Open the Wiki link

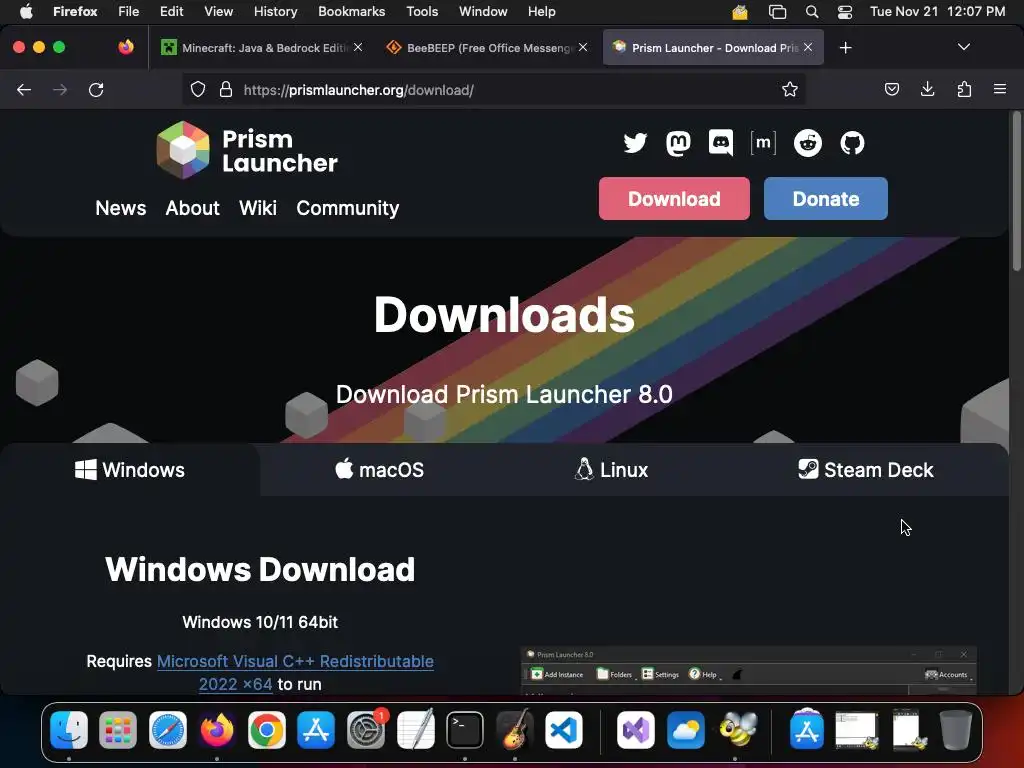tap(258, 208)
